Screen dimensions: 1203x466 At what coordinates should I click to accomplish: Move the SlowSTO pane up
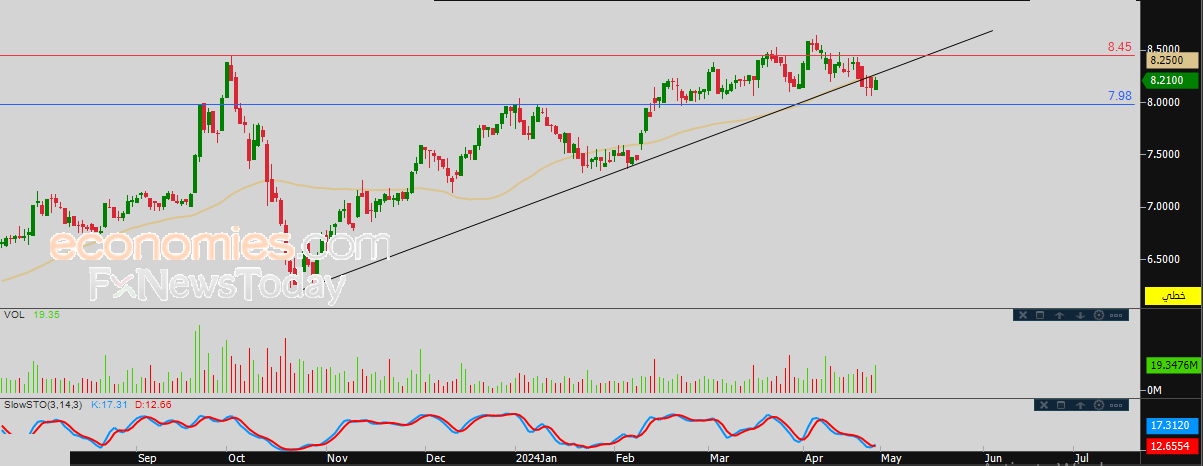(x=1080, y=405)
